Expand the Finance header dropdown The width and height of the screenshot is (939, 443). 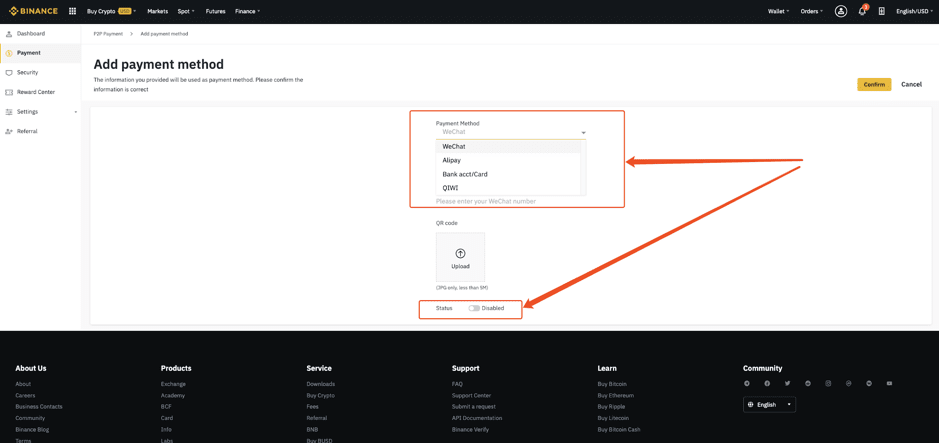pos(247,11)
